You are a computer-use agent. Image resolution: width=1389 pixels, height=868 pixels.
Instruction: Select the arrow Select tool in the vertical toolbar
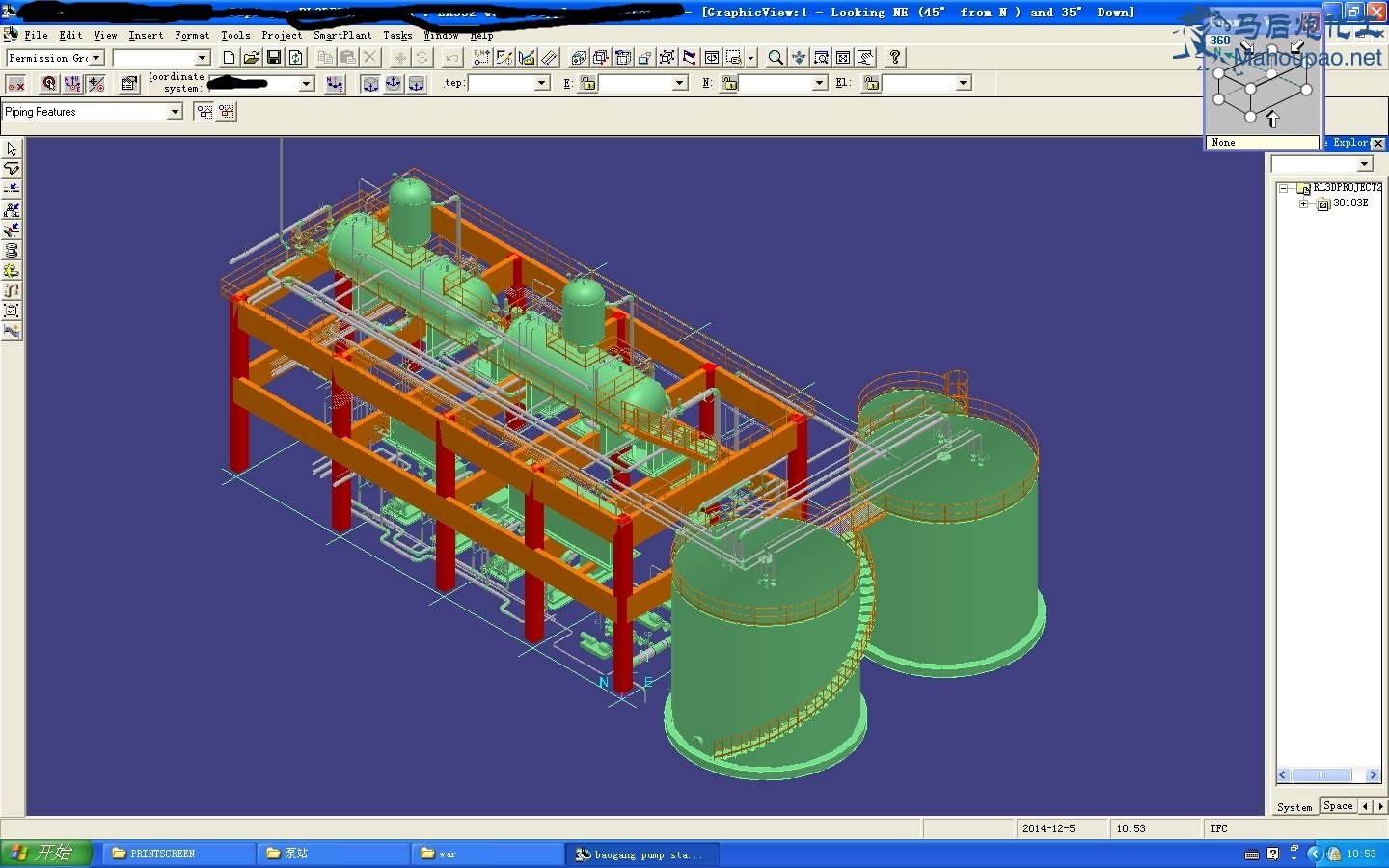12,149
